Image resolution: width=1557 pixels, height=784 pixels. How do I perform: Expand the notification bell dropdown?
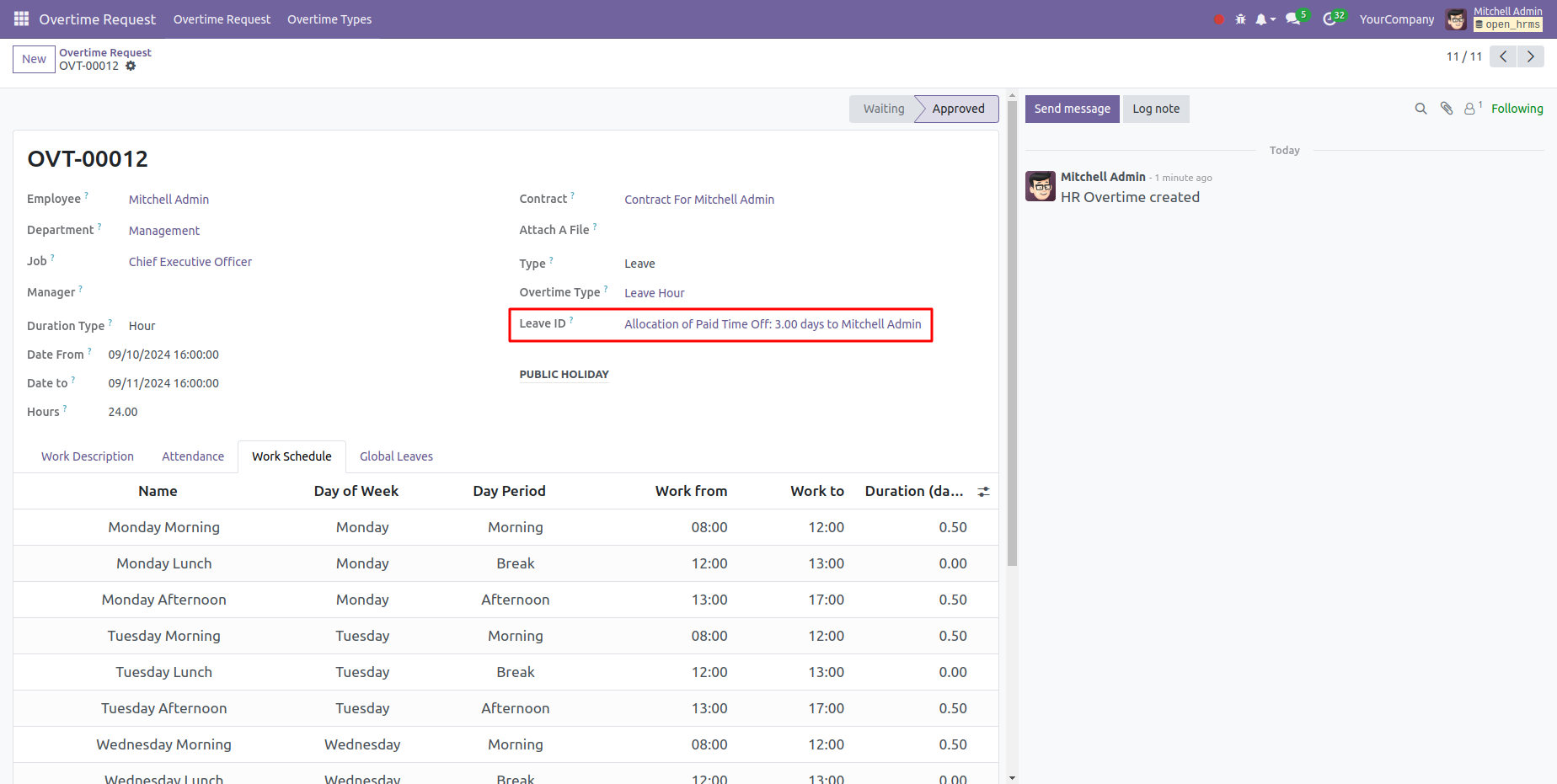click(x=1264, y=19)
